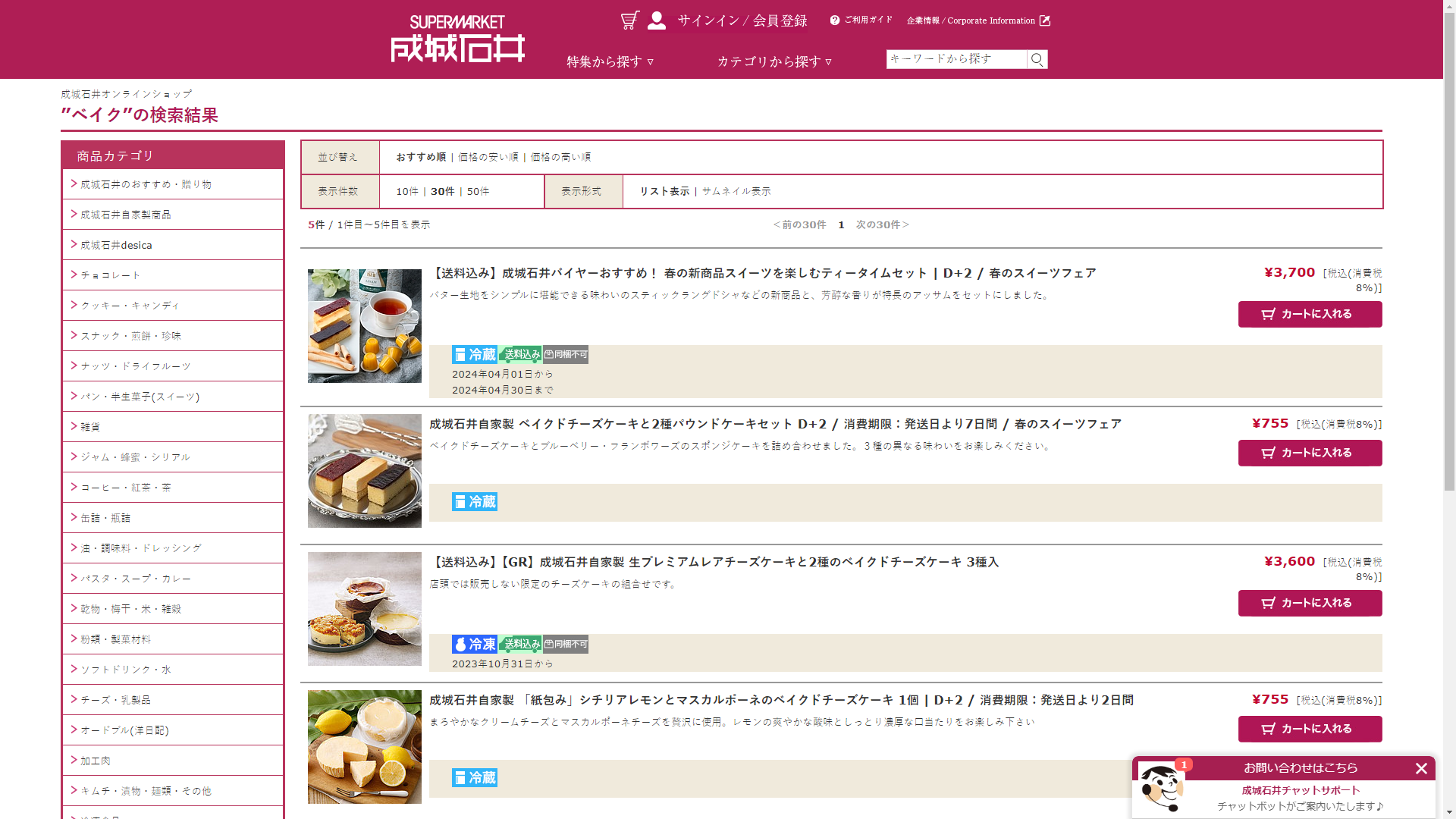This screenshot has height=819, width=1456.
Task: Open the shopping cart icon in header
Action: tap(630, 20)
